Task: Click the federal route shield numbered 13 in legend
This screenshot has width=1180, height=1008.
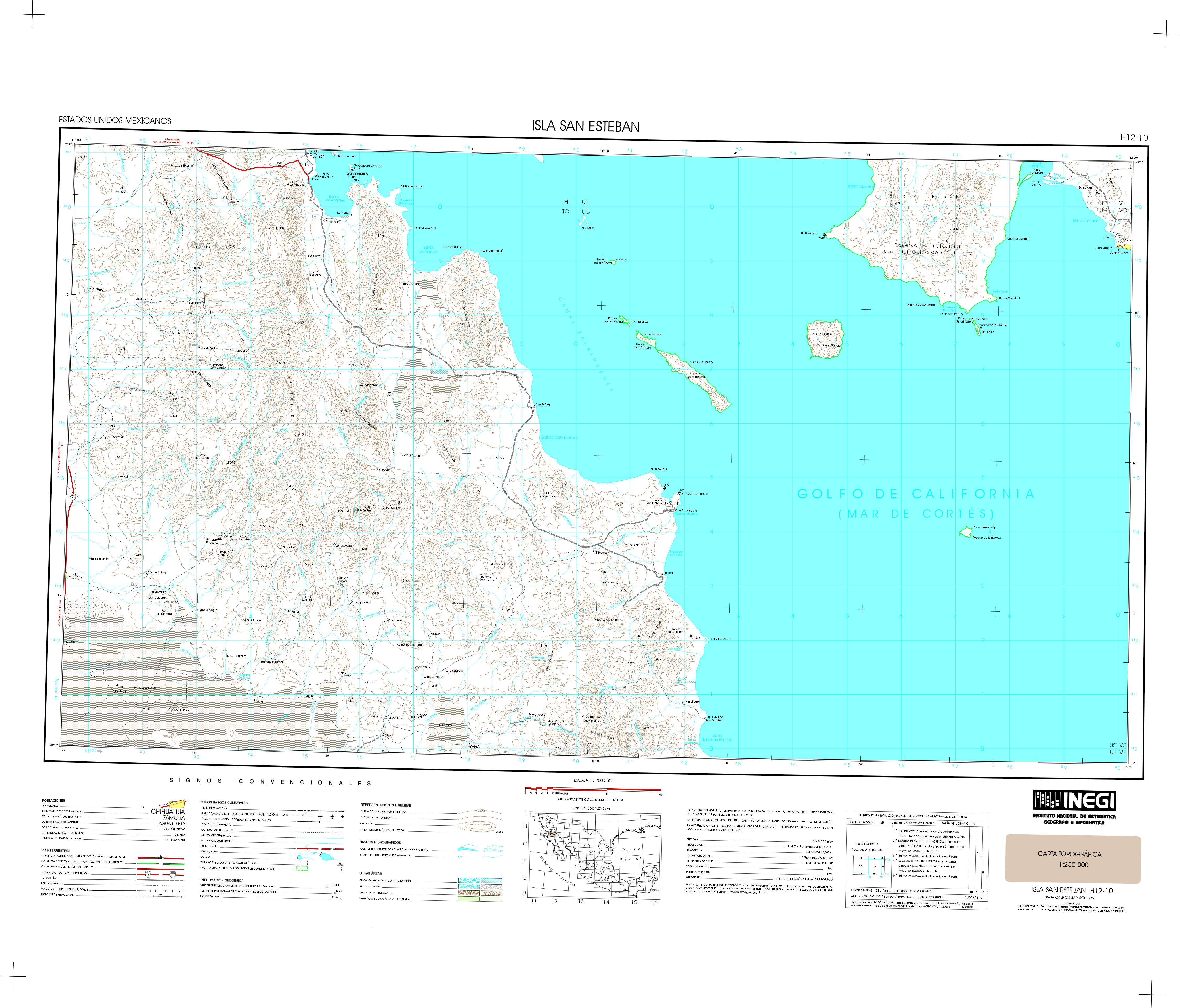Action: [x=148, y=875]
